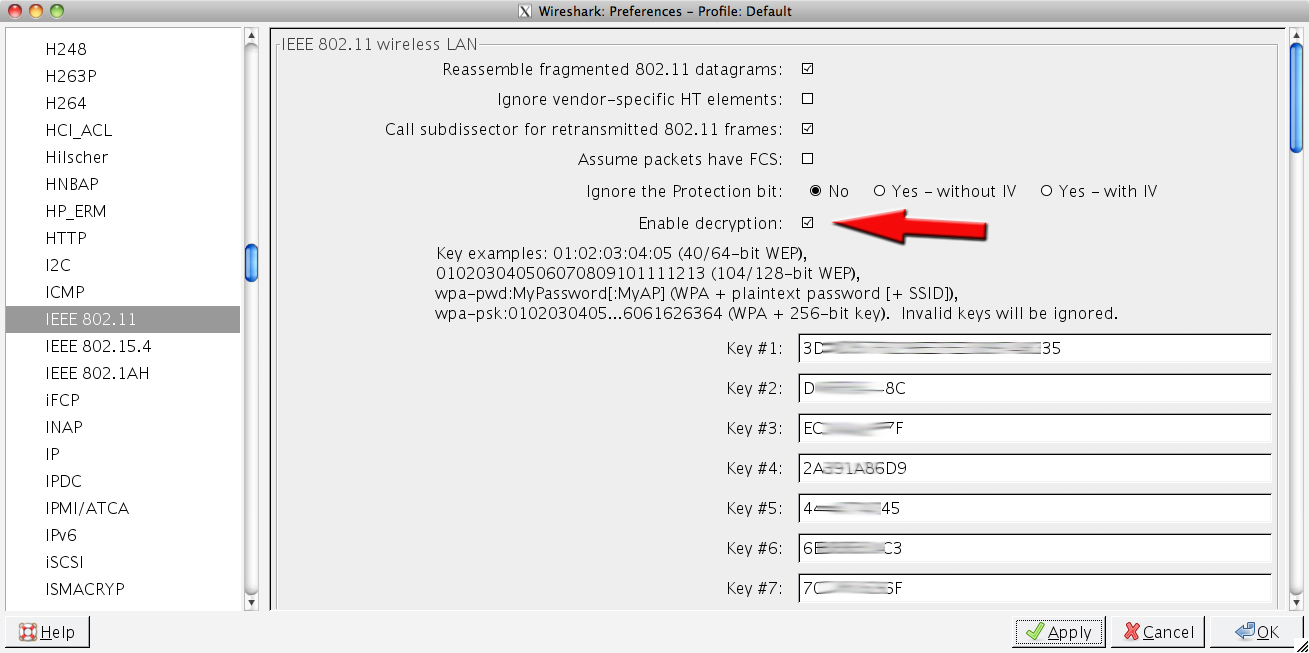Click the Key #1 input field
This screenshot has height=653, width=1309.
[x=1035, y=348]
